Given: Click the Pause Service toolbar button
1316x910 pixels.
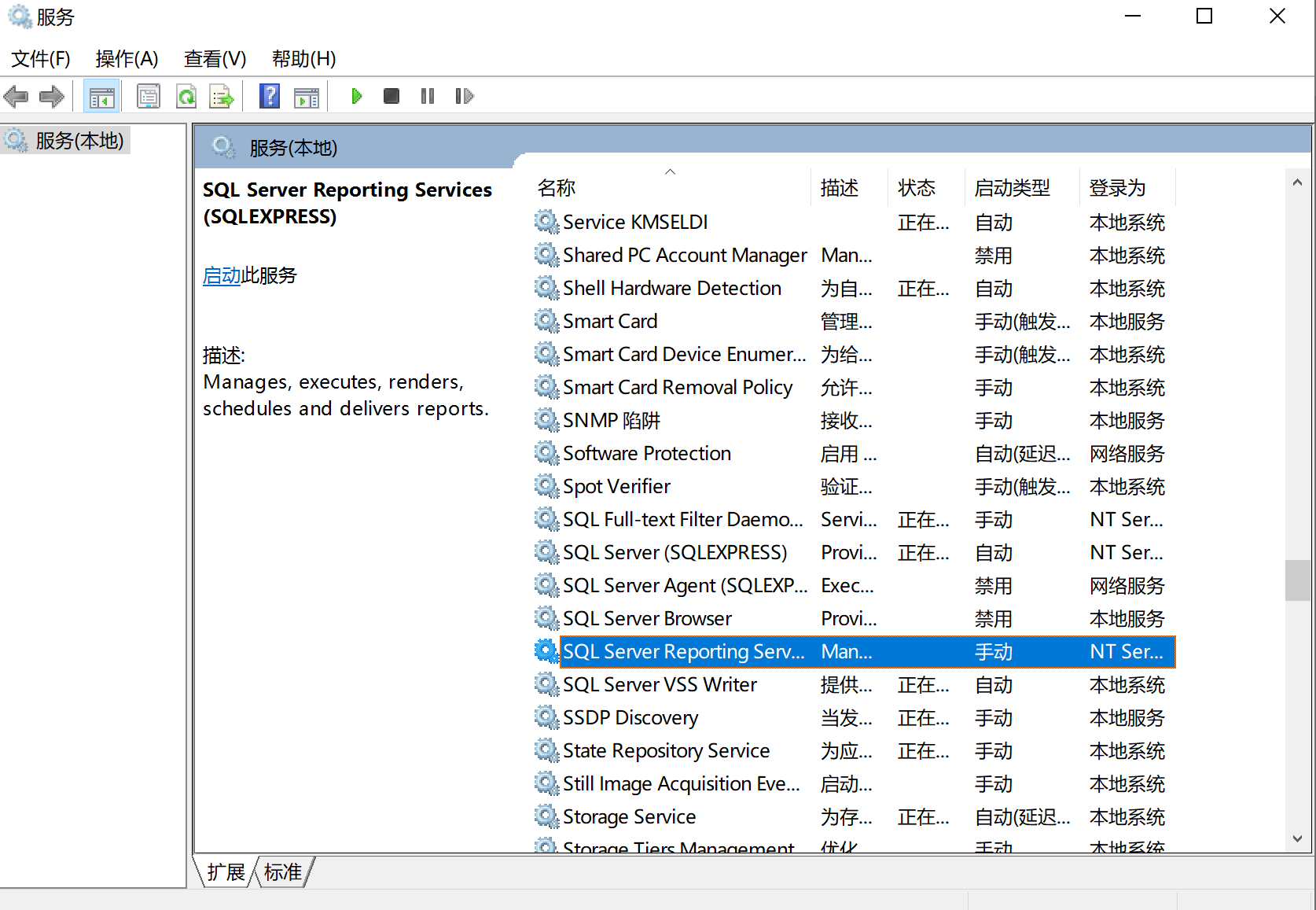Looking at the screenshot, I should 428,96.
